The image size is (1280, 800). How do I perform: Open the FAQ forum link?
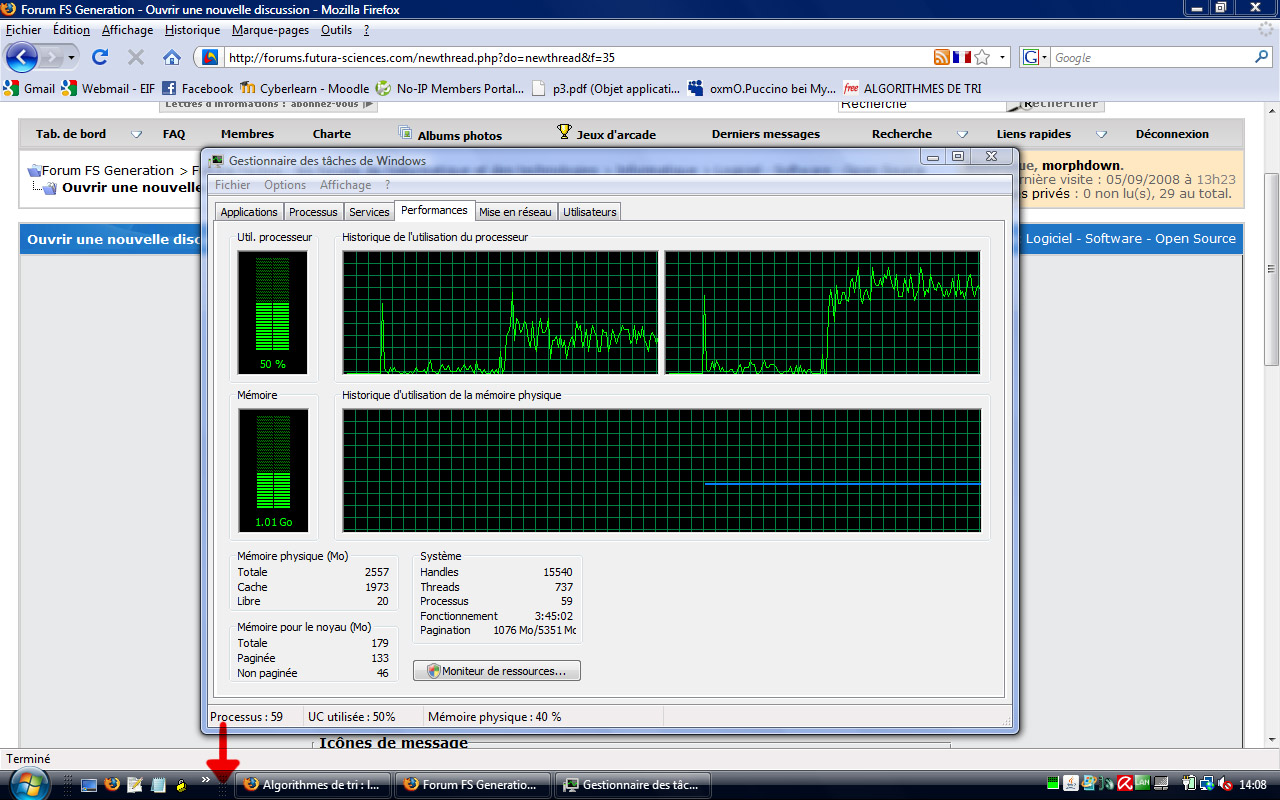tap(174, 134)
